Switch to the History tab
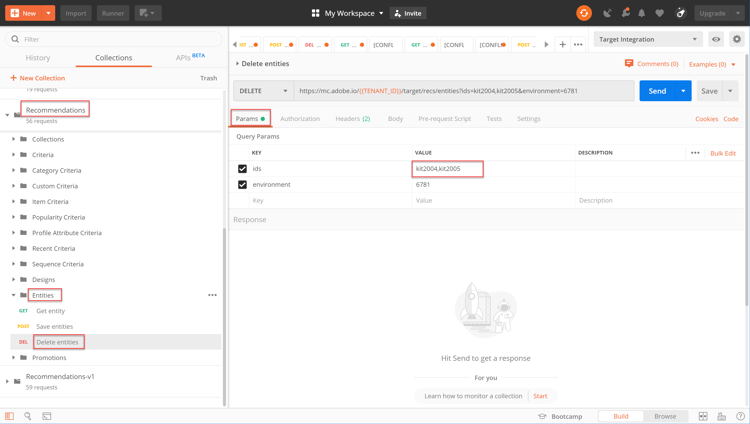Viewport: 750px width, 424px height. point(38,57)
